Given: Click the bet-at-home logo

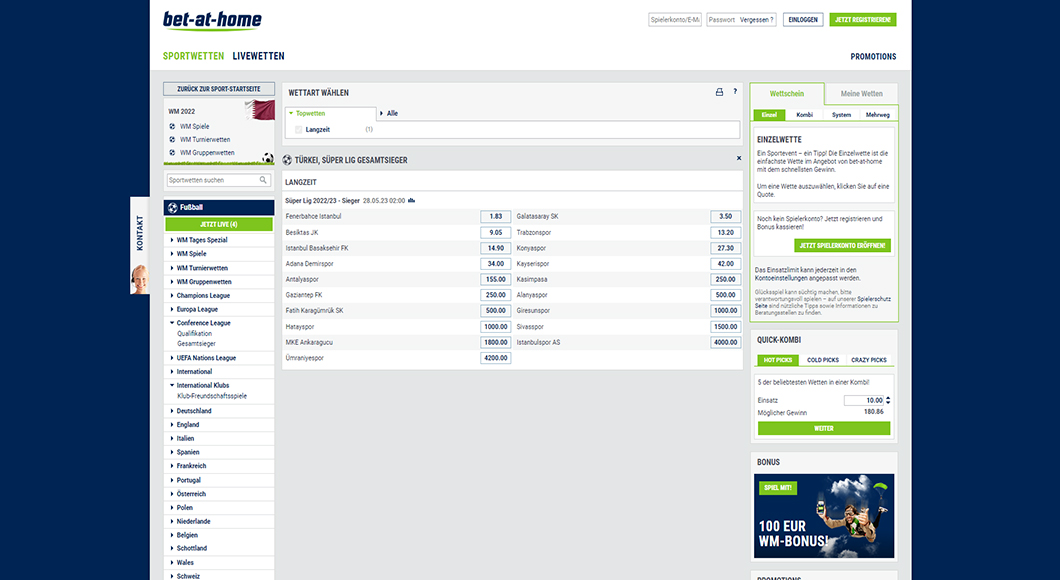Looking at the screenshot, I should pos(212,20).
